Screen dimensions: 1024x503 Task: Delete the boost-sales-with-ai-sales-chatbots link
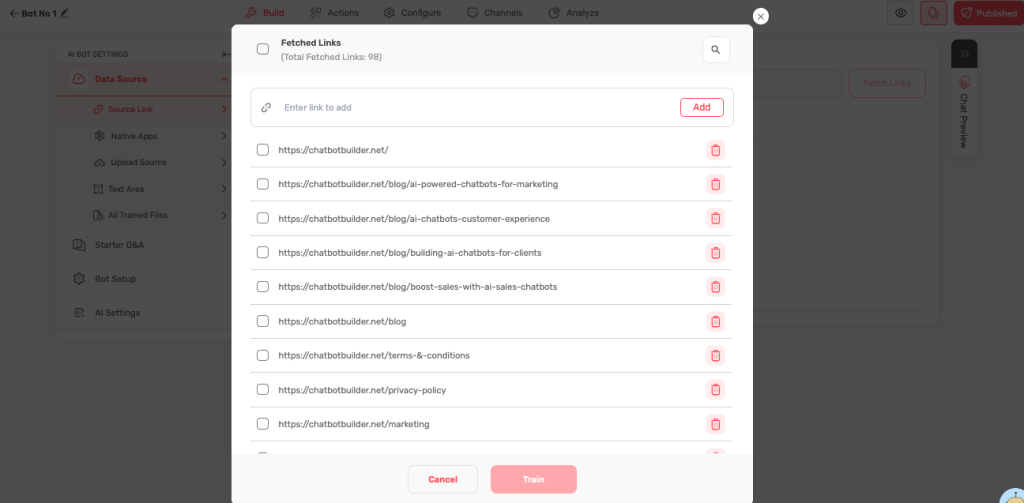click(x=716, y=287)
